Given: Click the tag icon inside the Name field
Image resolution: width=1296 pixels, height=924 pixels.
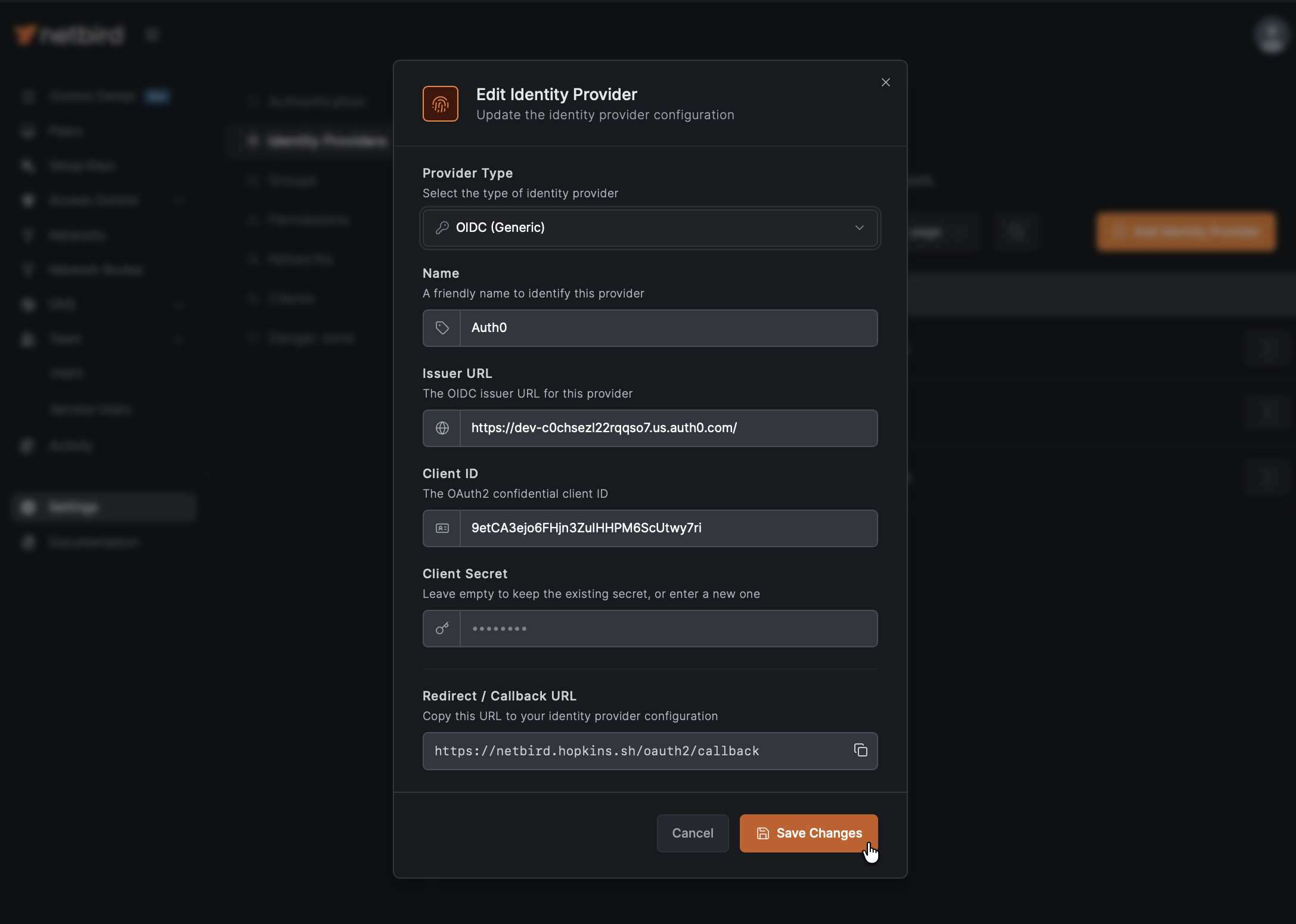Looking at the screenshot, I should [x=441, y=328].
